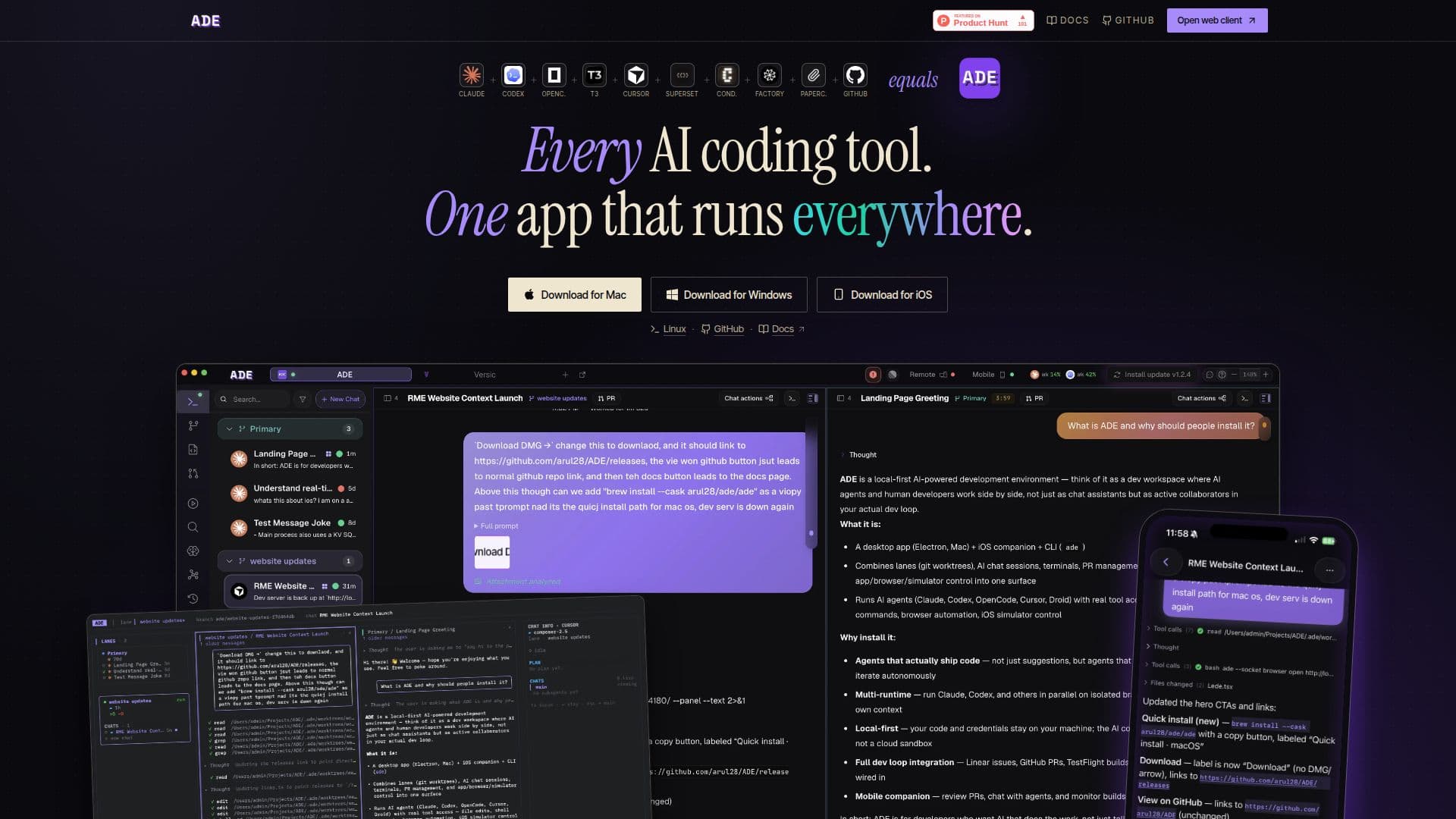Expand the Thought section in Landing Page Greeting
The width and height of the screenshot is (1456, 819).
point(859,455)
